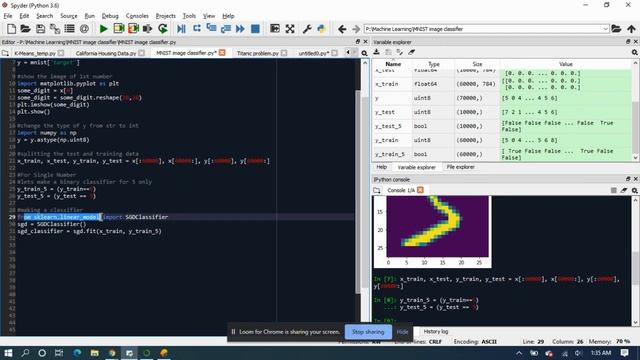Browse for a working directory

pyautogui.click(x=616, y=29)
